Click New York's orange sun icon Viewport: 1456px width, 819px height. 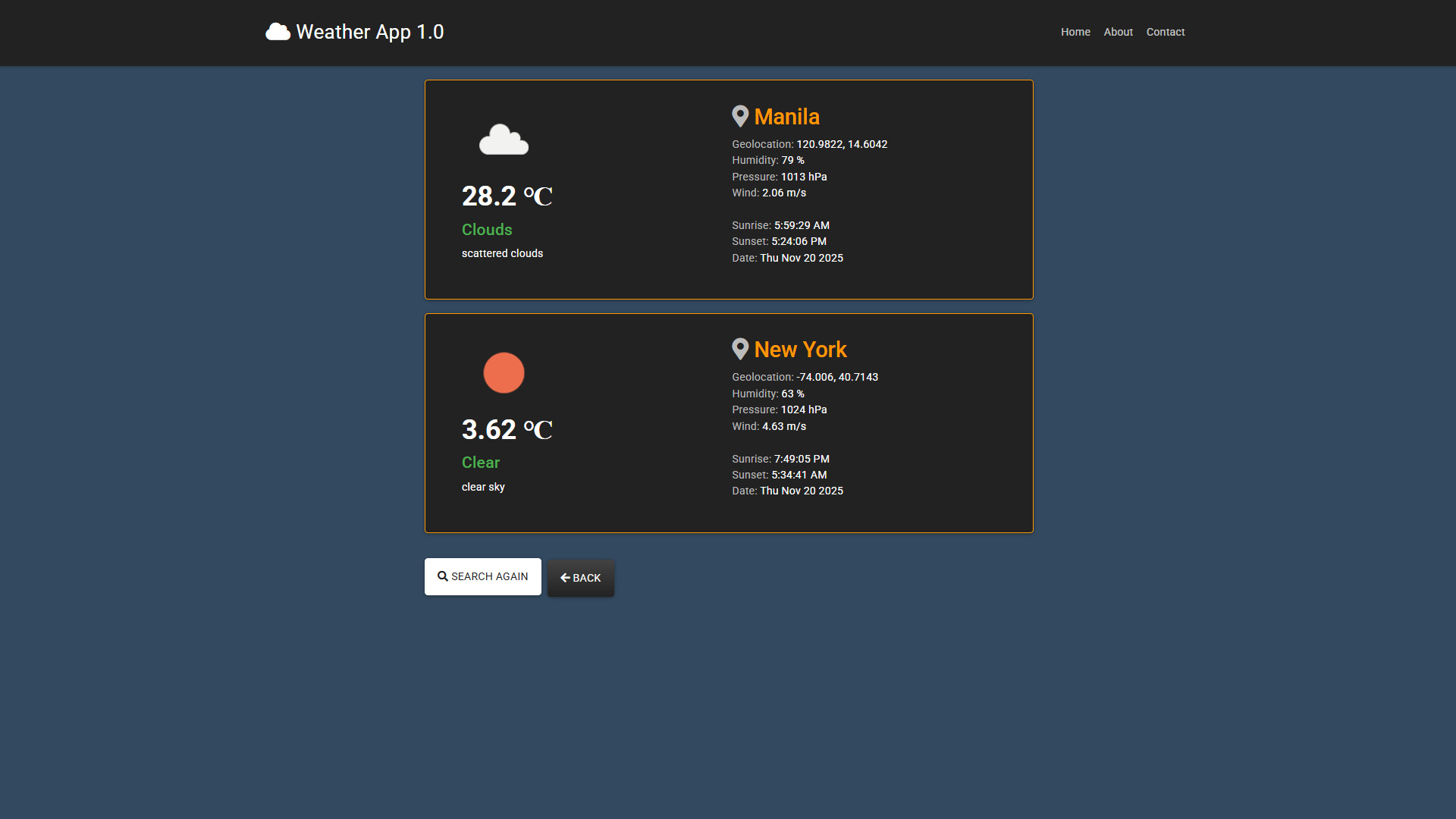click(x=504, y=373)
